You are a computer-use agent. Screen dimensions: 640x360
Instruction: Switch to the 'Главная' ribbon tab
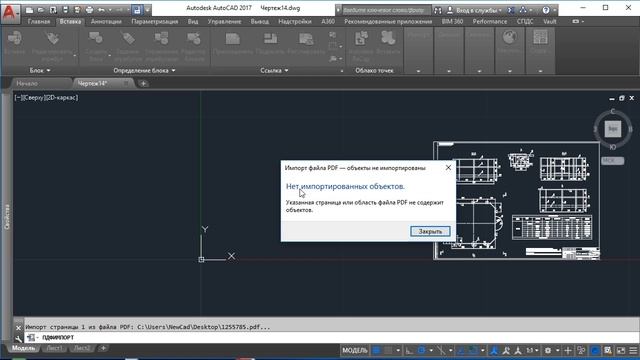pos(39,21)
